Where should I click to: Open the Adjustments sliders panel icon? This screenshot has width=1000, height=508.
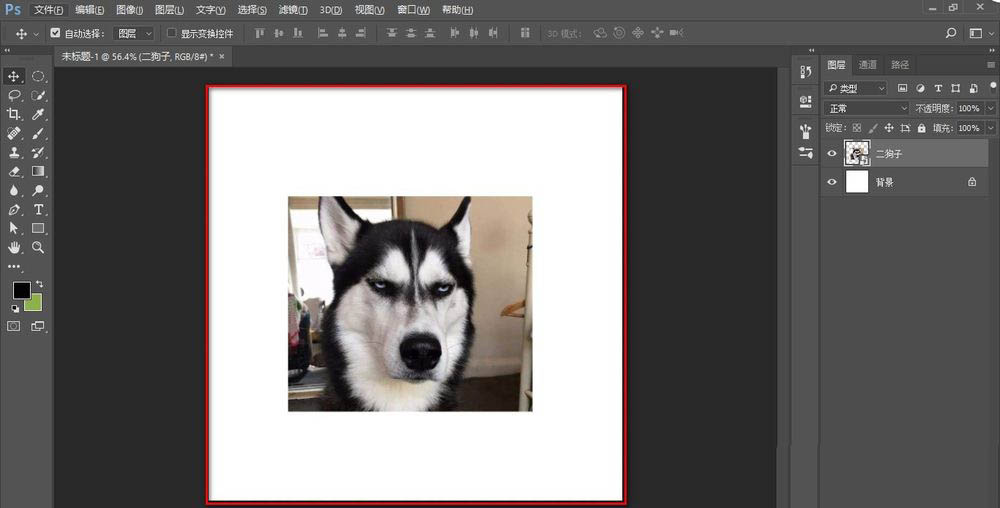pos(805,152)
